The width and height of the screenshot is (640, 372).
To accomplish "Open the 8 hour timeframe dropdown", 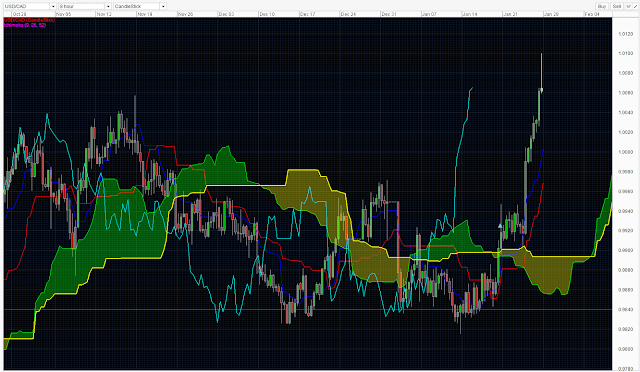I will point(84,6).
